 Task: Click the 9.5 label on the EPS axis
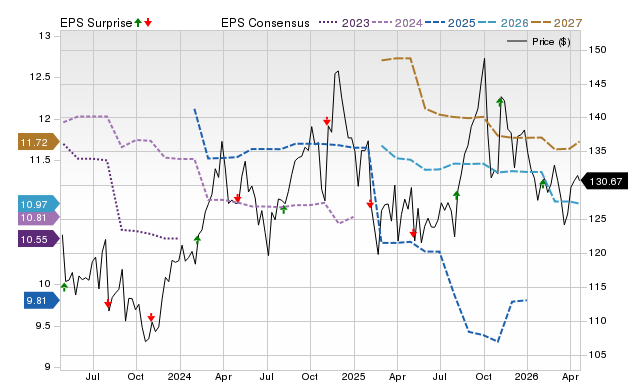(43, 326)
